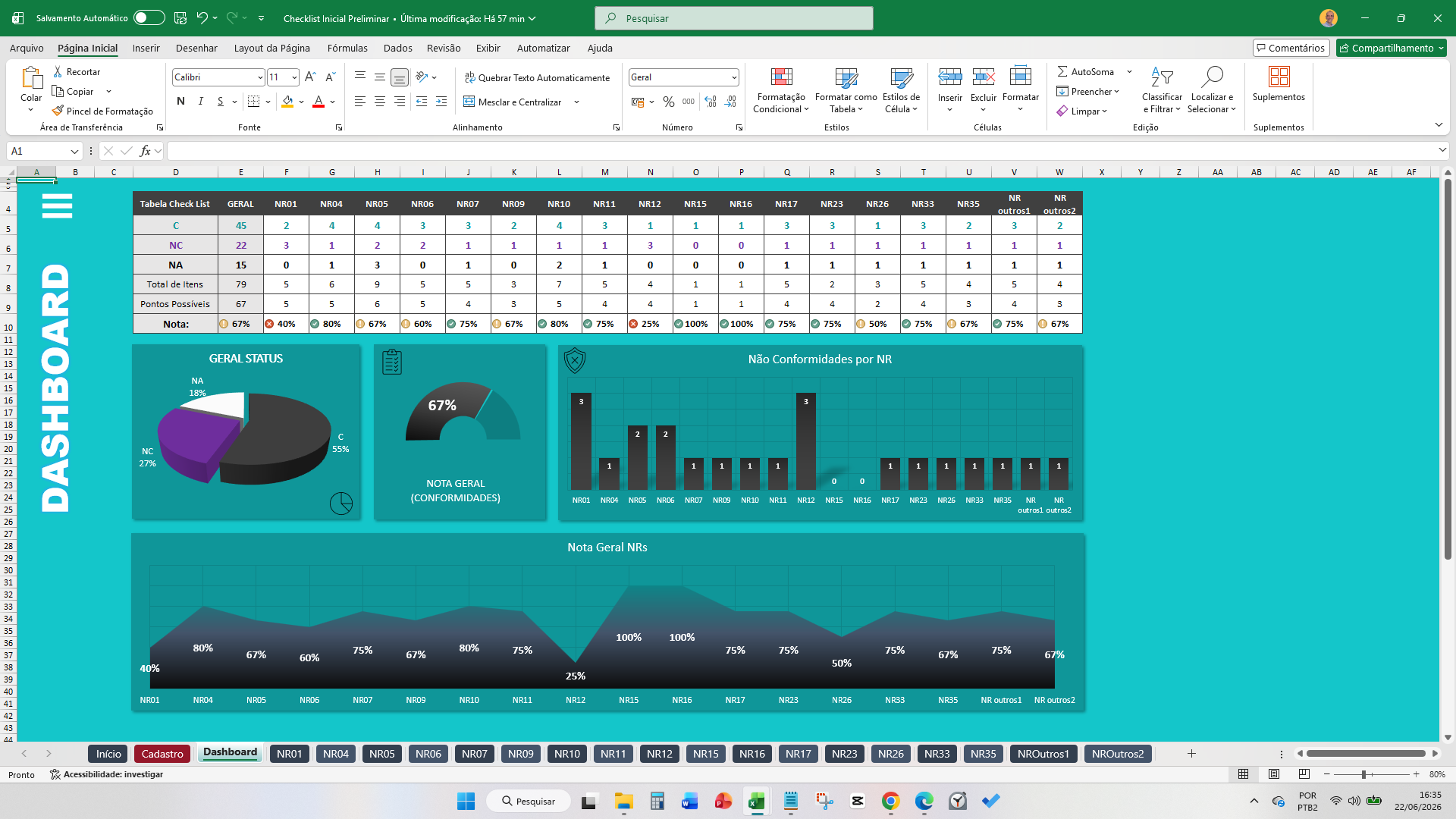Image resolution: width=1456 pixels, height=819 pixels.
Task: Click the zoom slider handle in status bar
Action: (1363, 774)
